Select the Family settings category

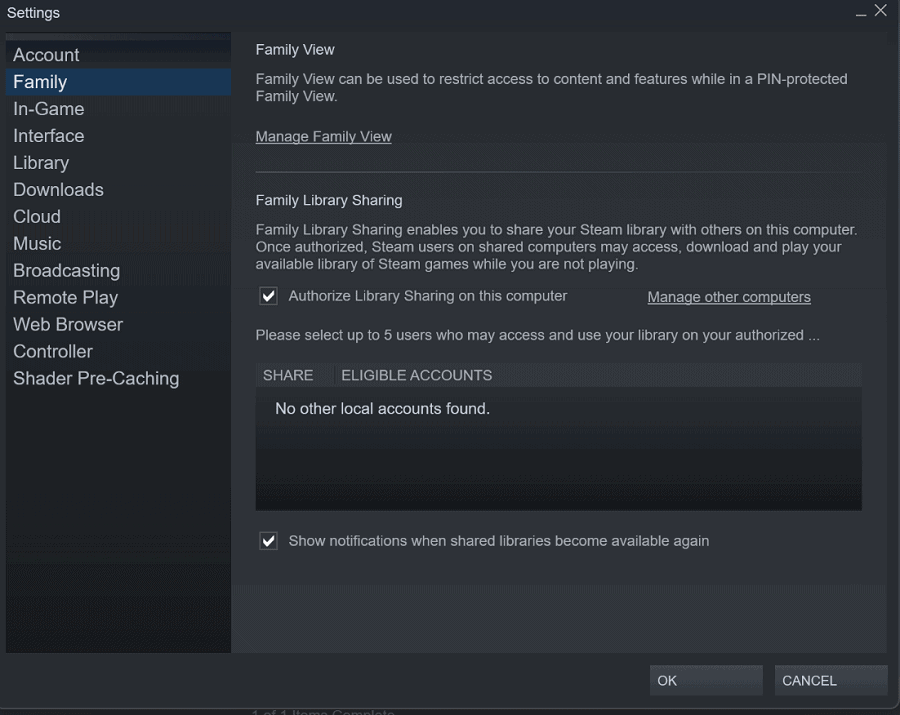(118, 82)
